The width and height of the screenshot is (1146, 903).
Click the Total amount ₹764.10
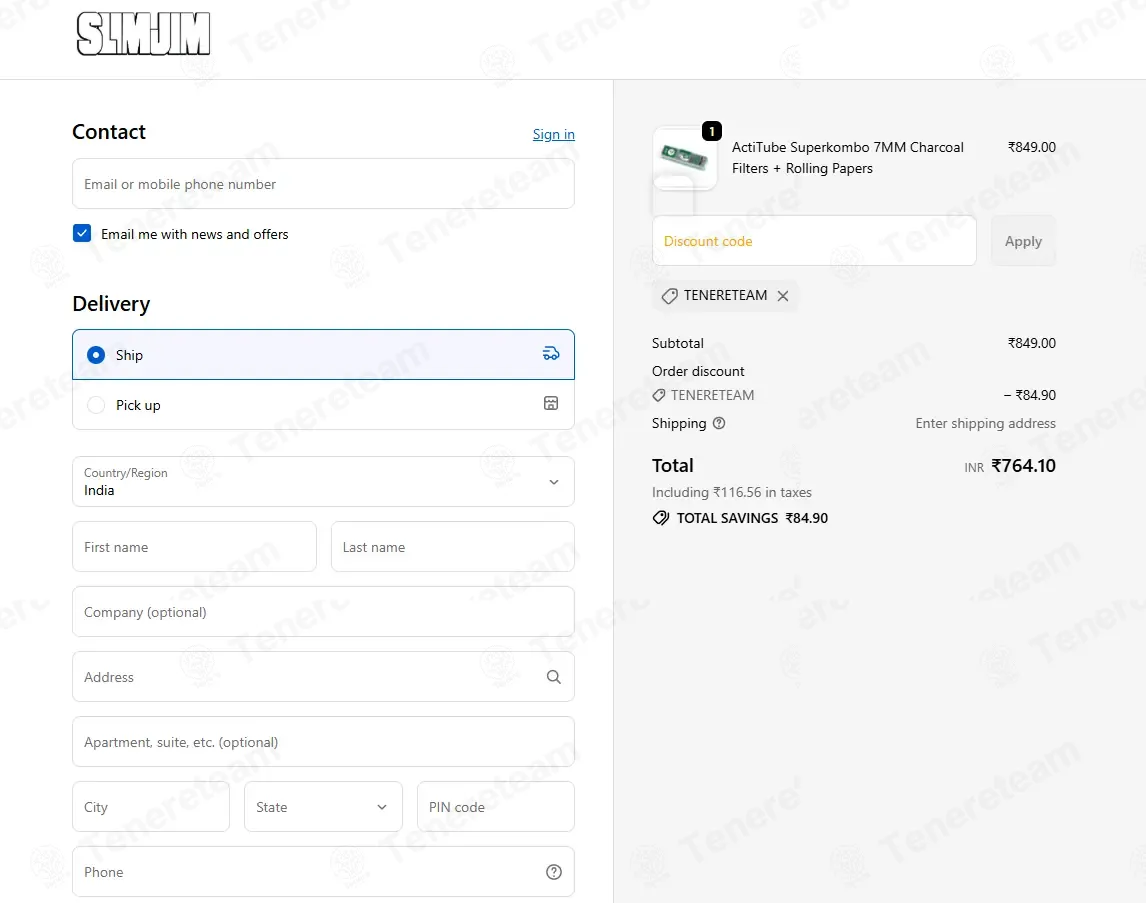(1023, 466)
